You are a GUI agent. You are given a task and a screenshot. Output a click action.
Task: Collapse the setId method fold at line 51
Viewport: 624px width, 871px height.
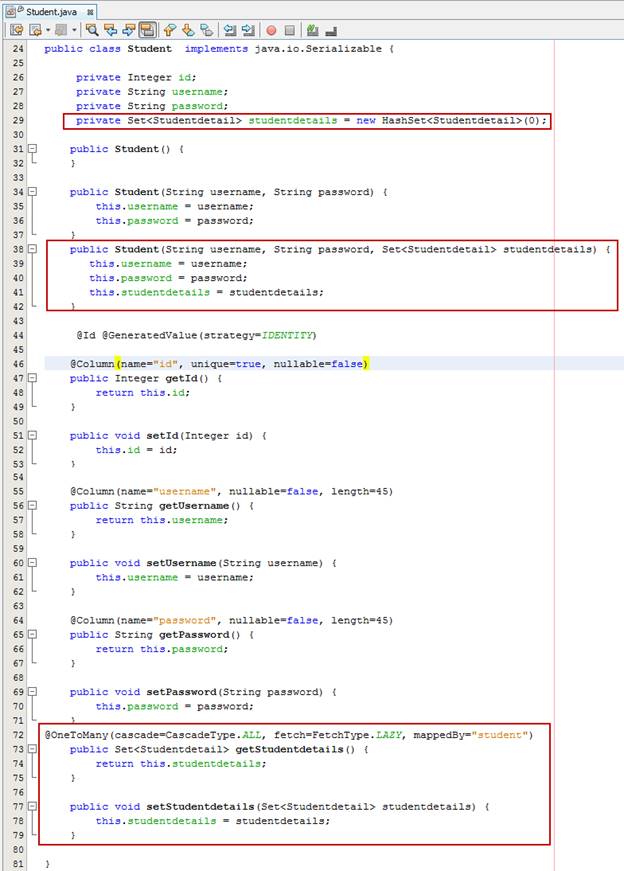pyautogui.click(x=32, y=435)
